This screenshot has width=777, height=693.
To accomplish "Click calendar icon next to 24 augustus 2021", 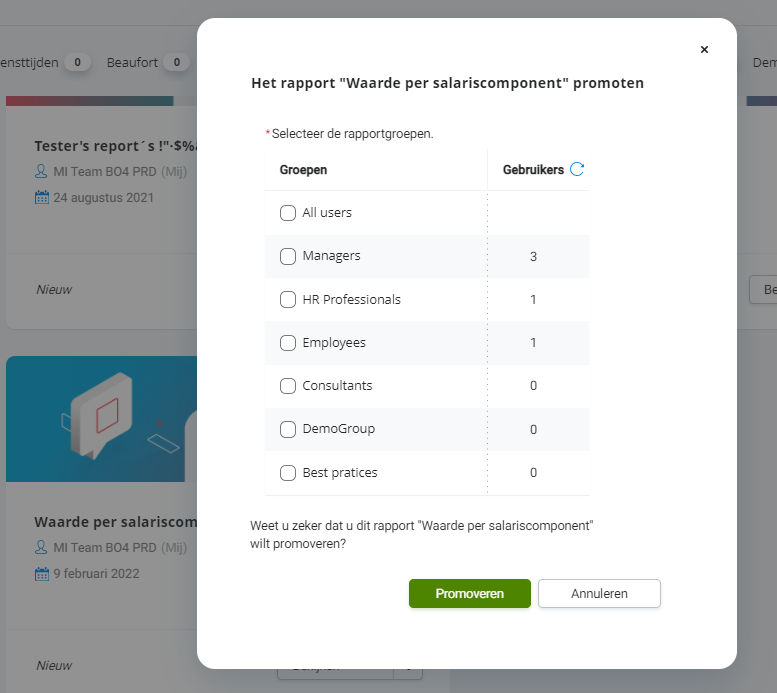I will (42, 197).
